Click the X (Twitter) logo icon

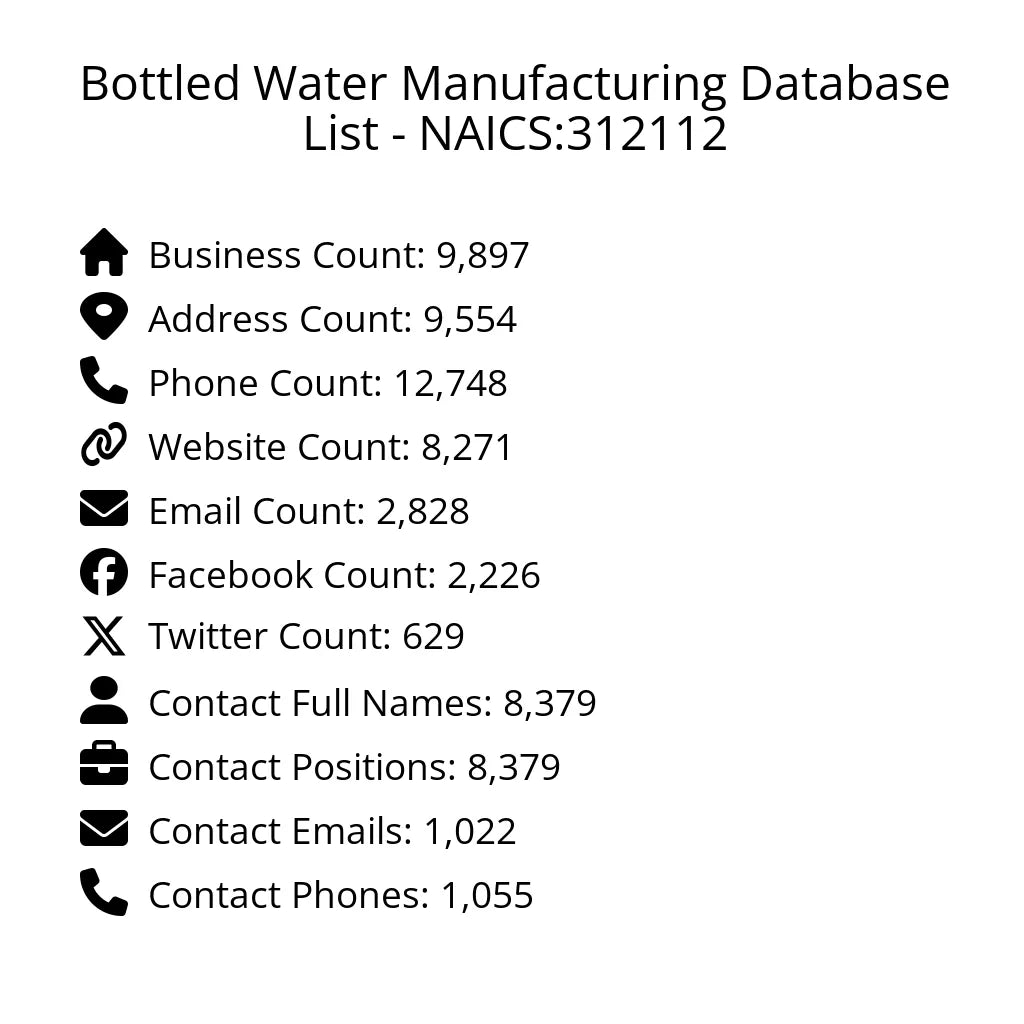pos(104,637)
